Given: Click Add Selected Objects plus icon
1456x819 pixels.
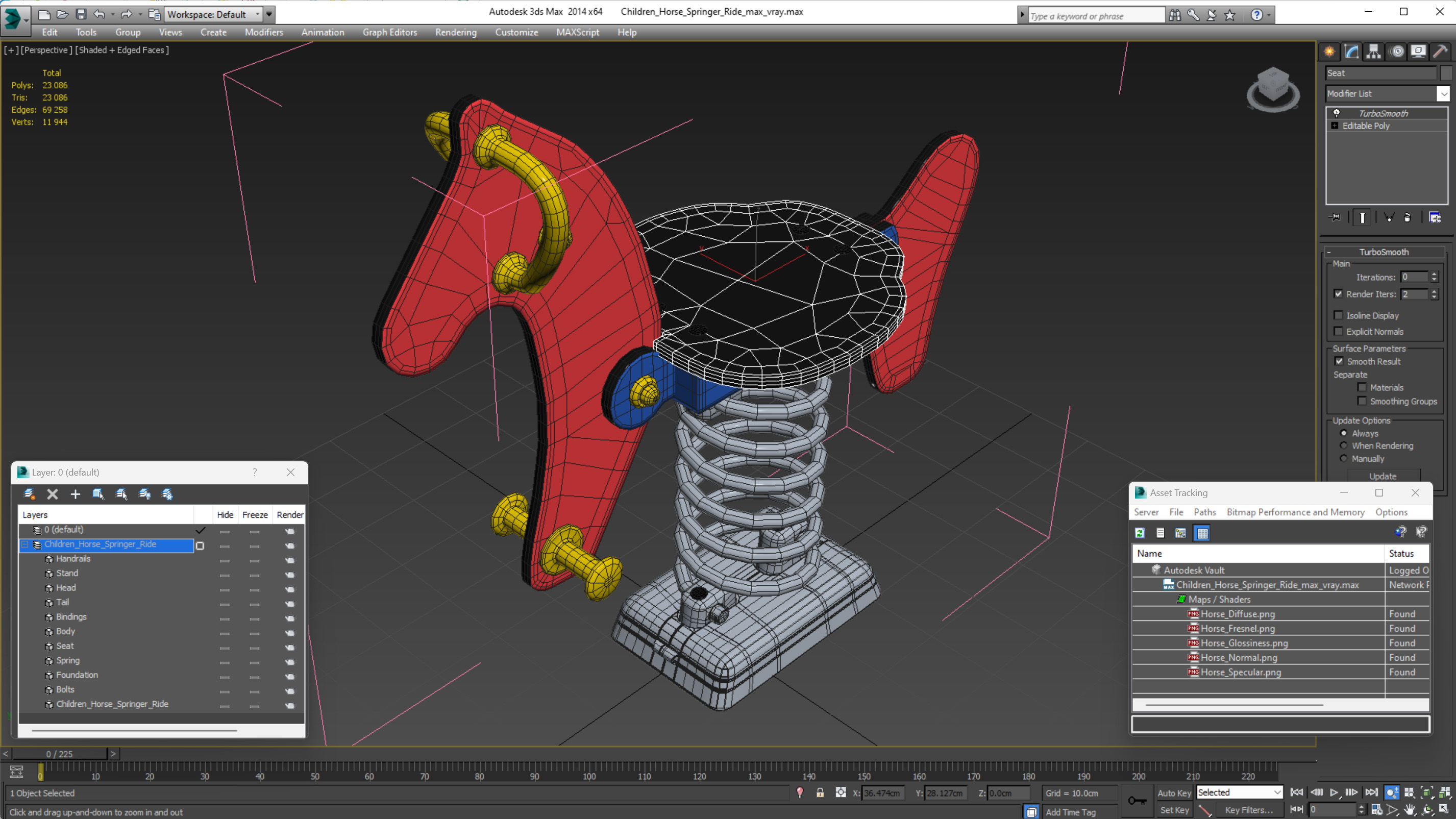Looking at the screenshot, I should click(x=75, y=494).
